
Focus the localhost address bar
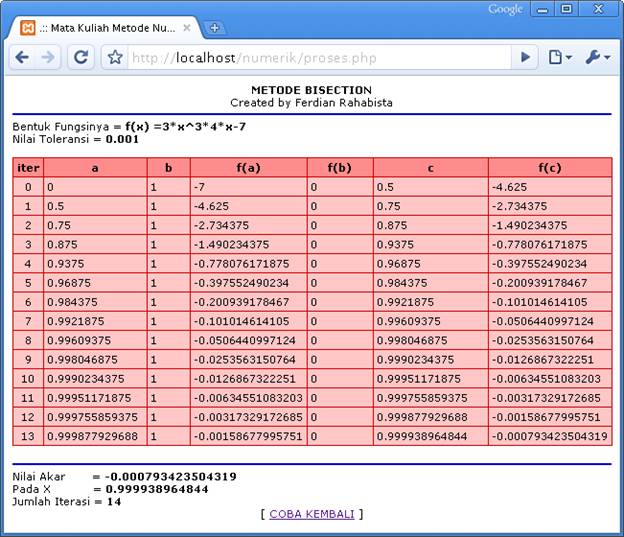point(318,58)
